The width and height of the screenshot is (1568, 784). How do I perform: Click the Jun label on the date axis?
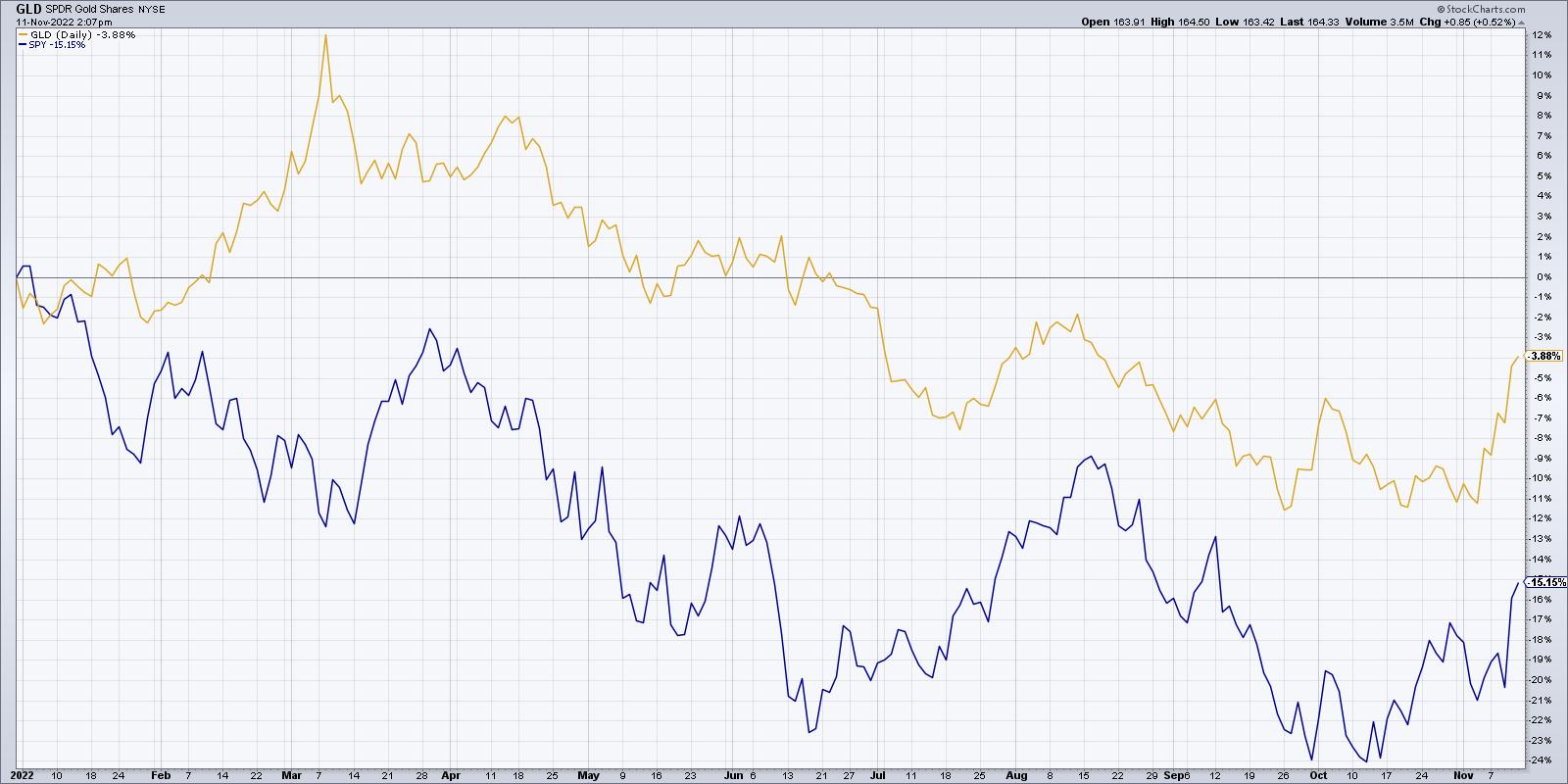(x=731, y=774)
